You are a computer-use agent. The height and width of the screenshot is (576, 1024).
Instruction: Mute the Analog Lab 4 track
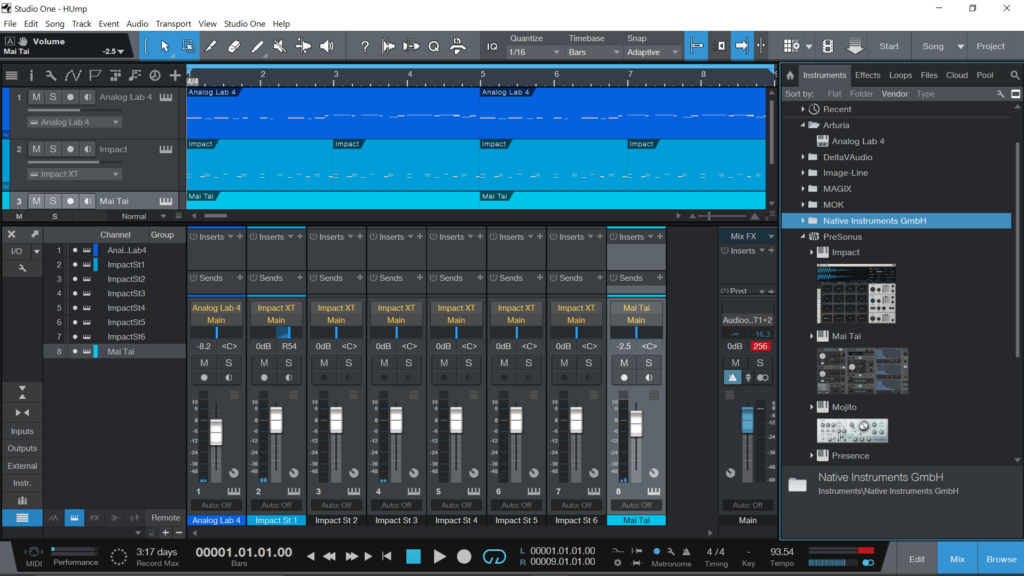(36, 97)
